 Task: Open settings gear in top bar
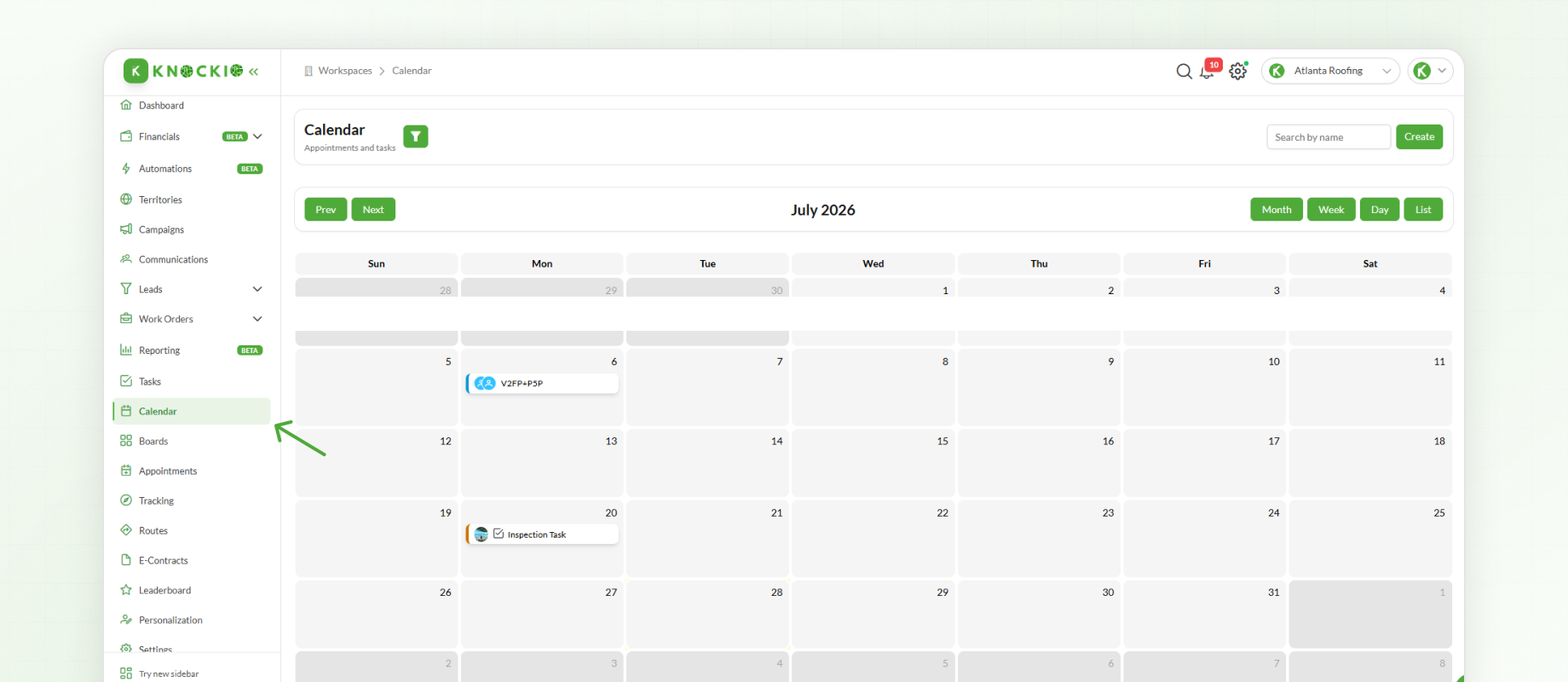[1238, 71]
